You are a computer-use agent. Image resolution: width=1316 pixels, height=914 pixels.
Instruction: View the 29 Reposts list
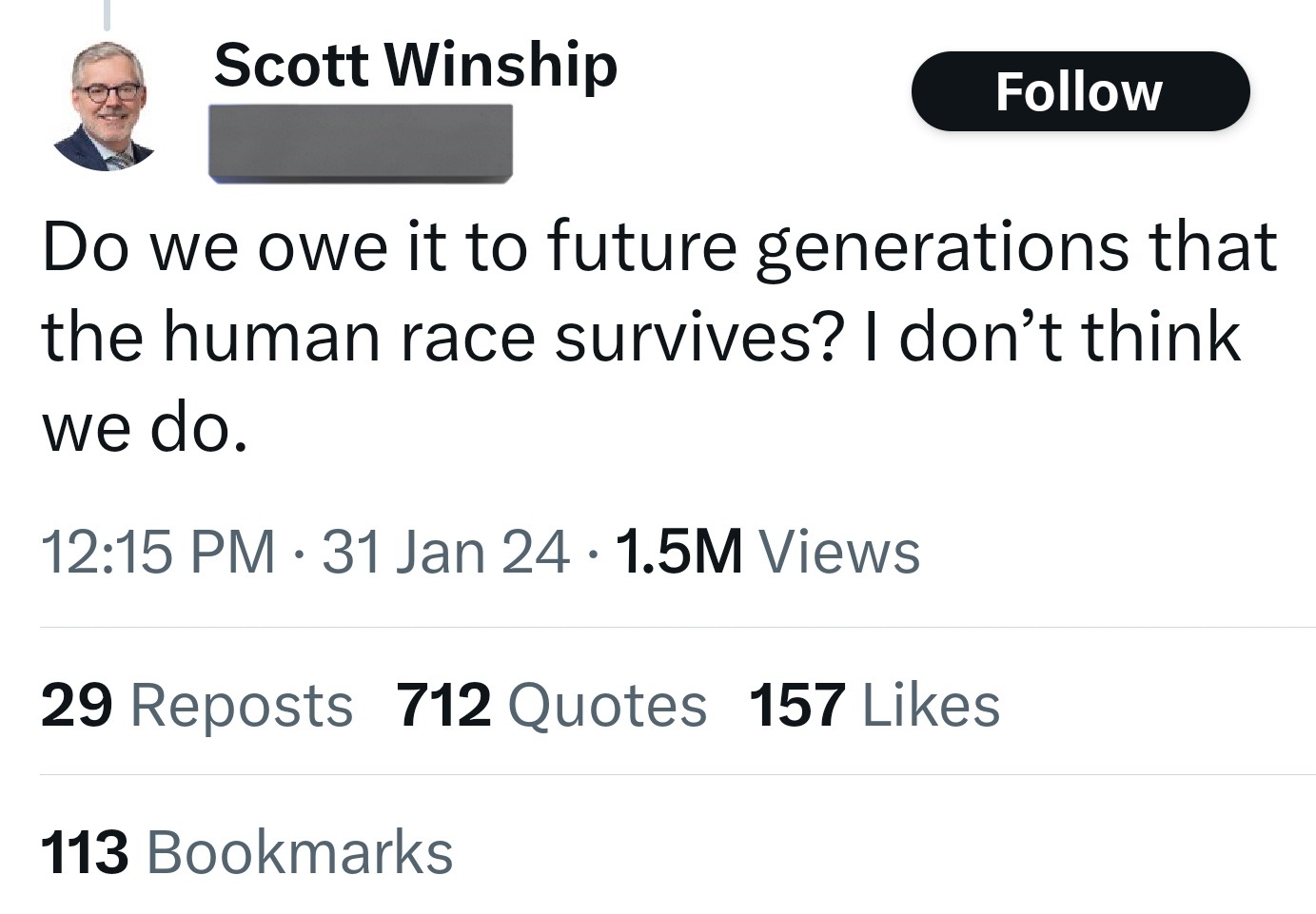pyautogui.click(x=197, y=705)
